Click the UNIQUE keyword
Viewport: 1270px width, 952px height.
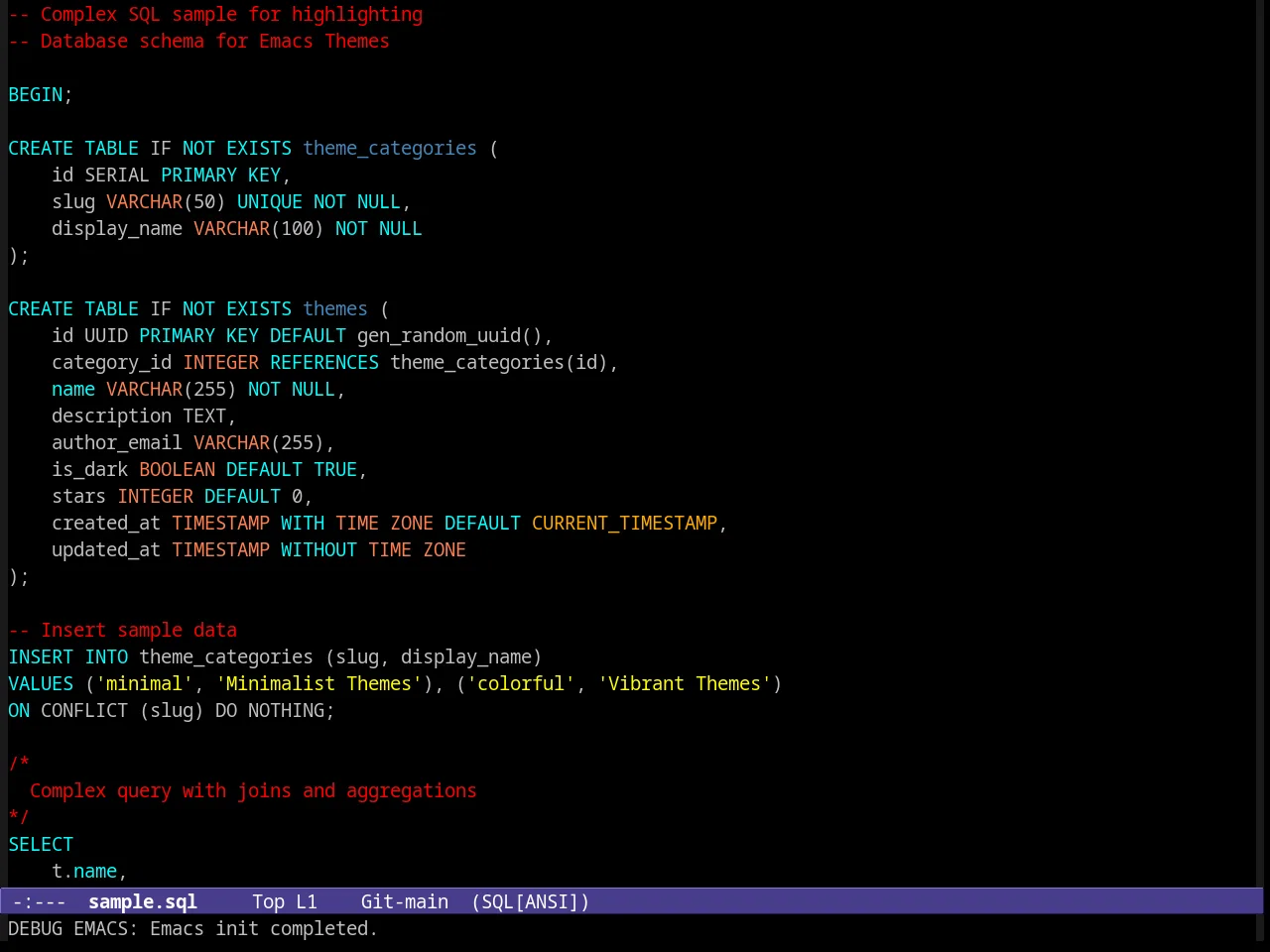click(270, 201)
